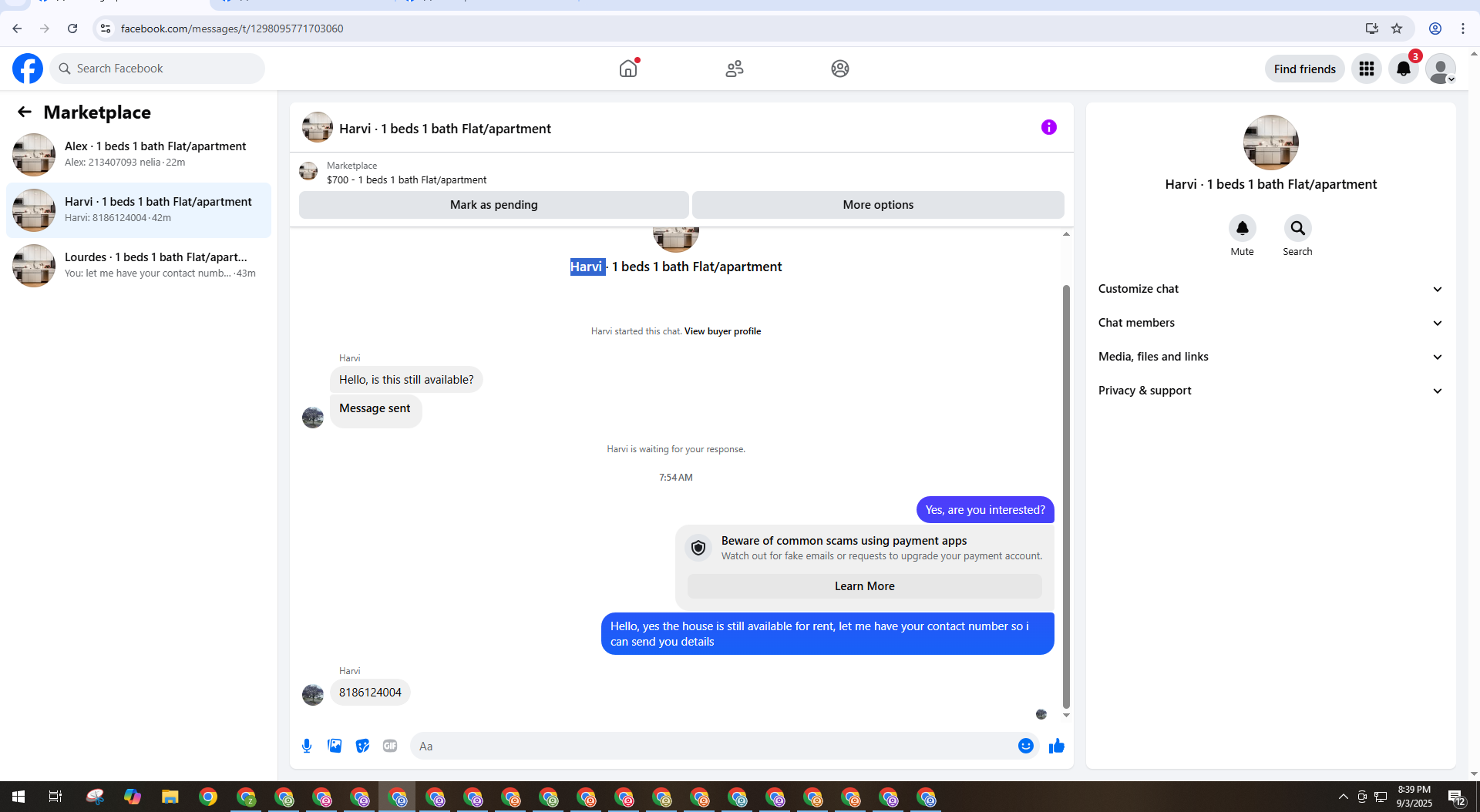Focus the Aa message input box
Image resolution: width=1480 pixels, height=812 pixels.
714,746
